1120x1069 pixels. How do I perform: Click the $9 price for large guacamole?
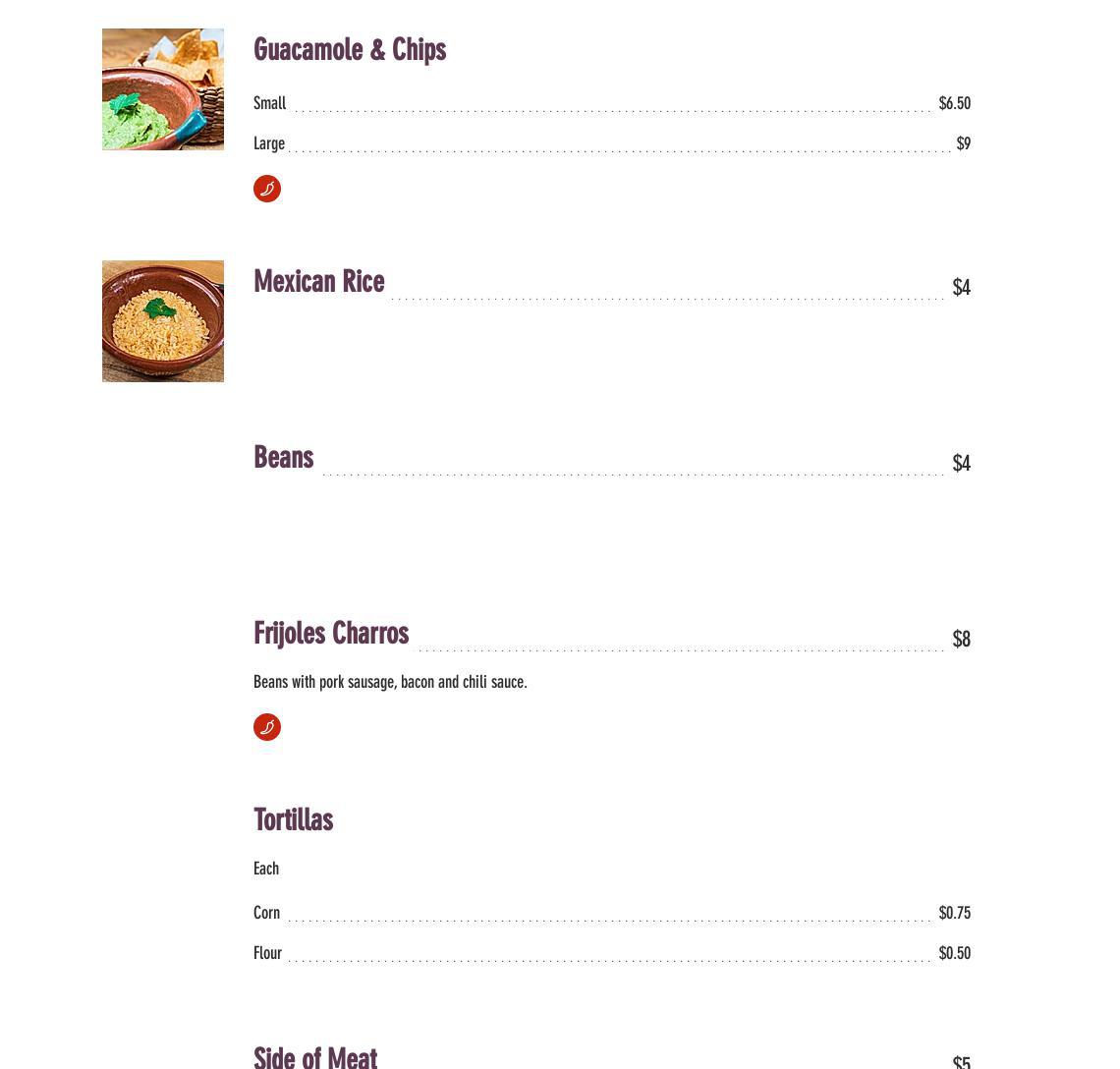[963, 143]
